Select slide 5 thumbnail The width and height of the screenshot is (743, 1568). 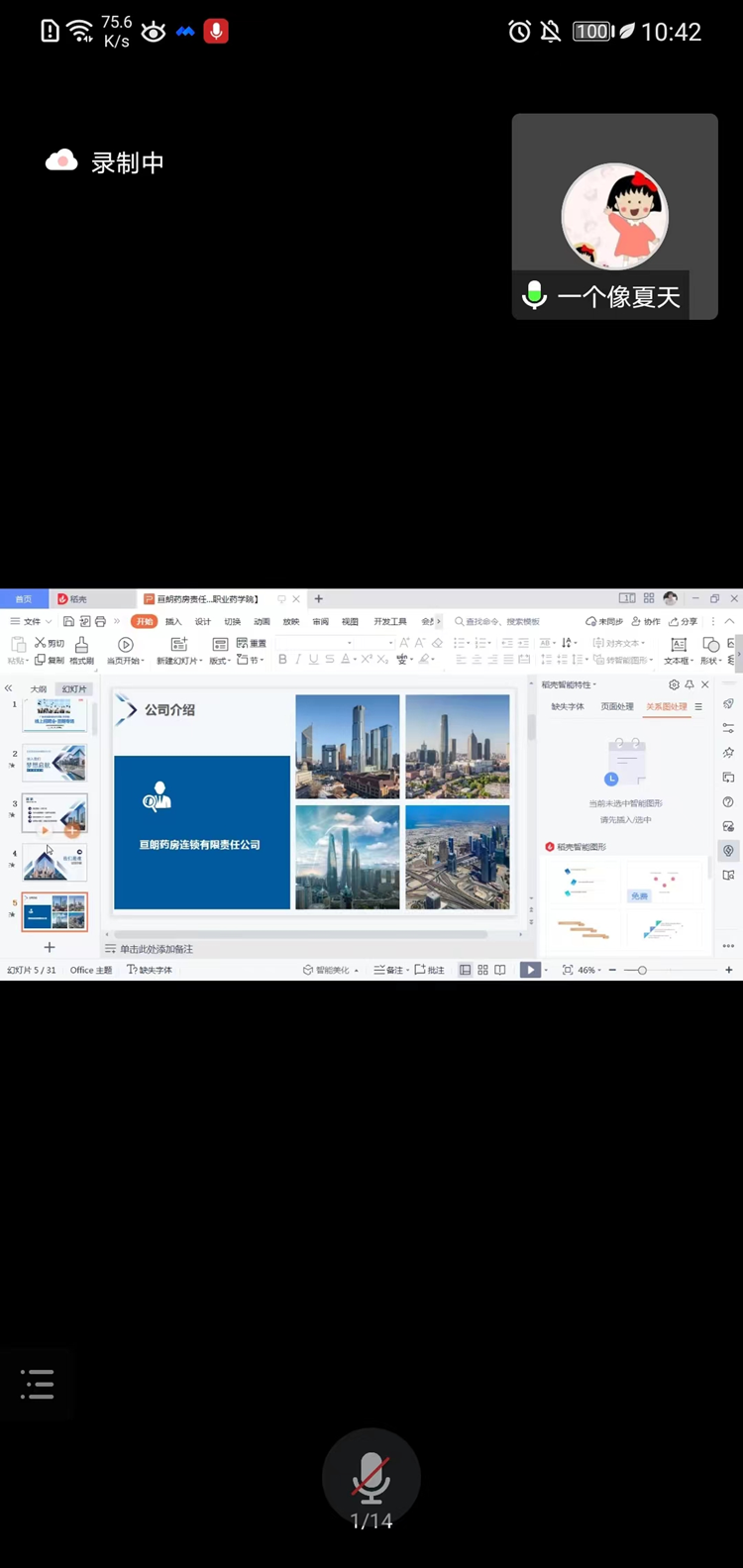(54, 911)
